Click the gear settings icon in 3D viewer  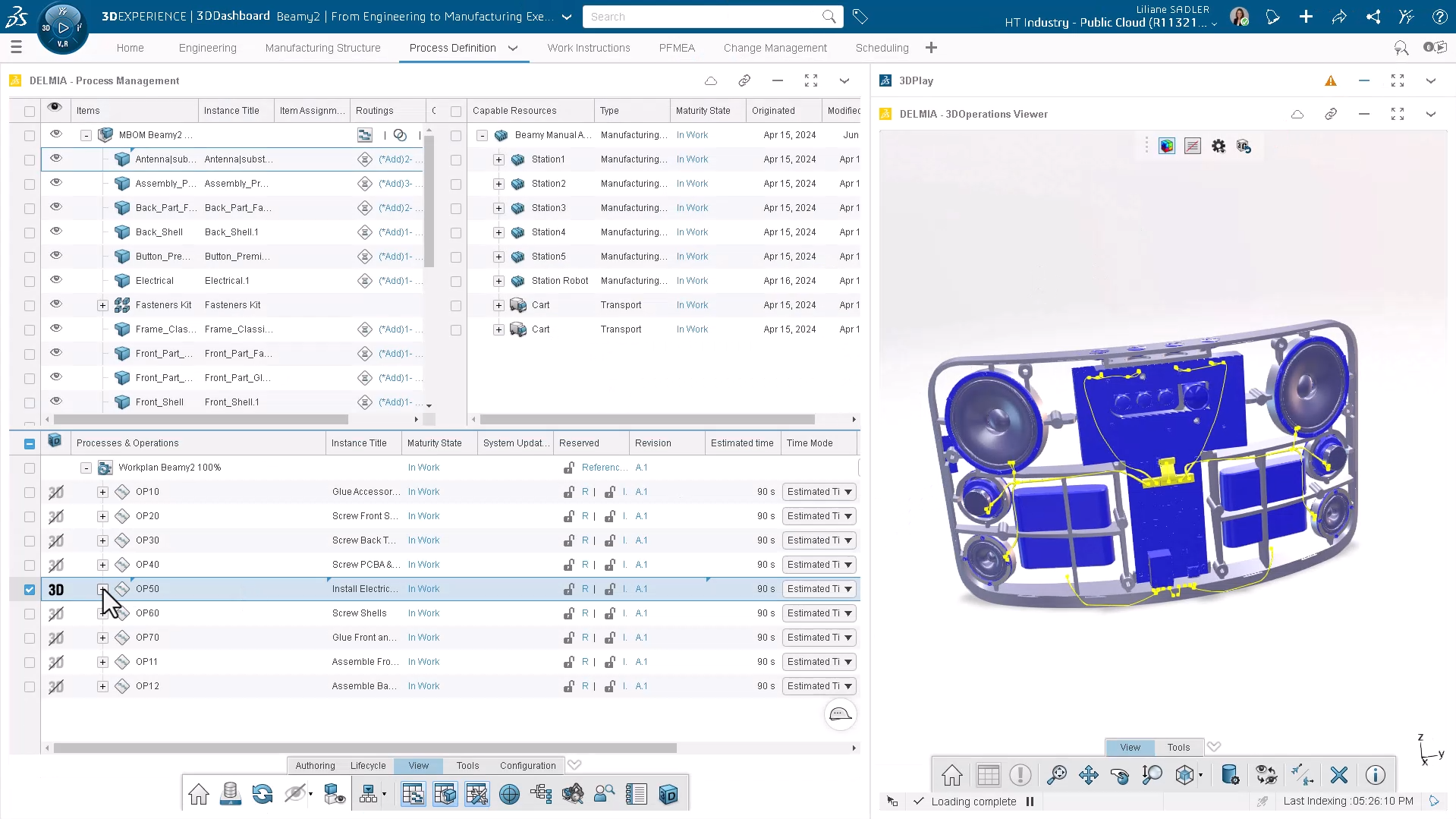click(x=1218, y=146)
